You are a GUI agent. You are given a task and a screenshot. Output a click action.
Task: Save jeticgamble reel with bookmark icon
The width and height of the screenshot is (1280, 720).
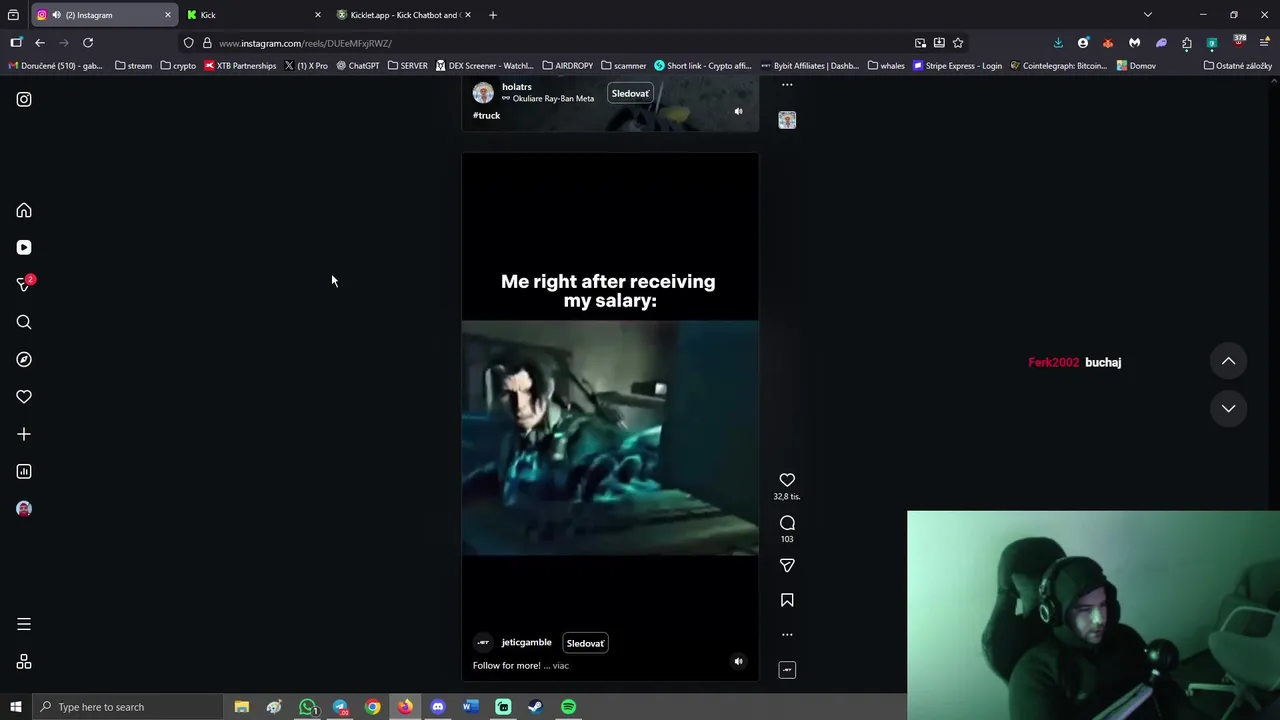click(x=787, y=600)
